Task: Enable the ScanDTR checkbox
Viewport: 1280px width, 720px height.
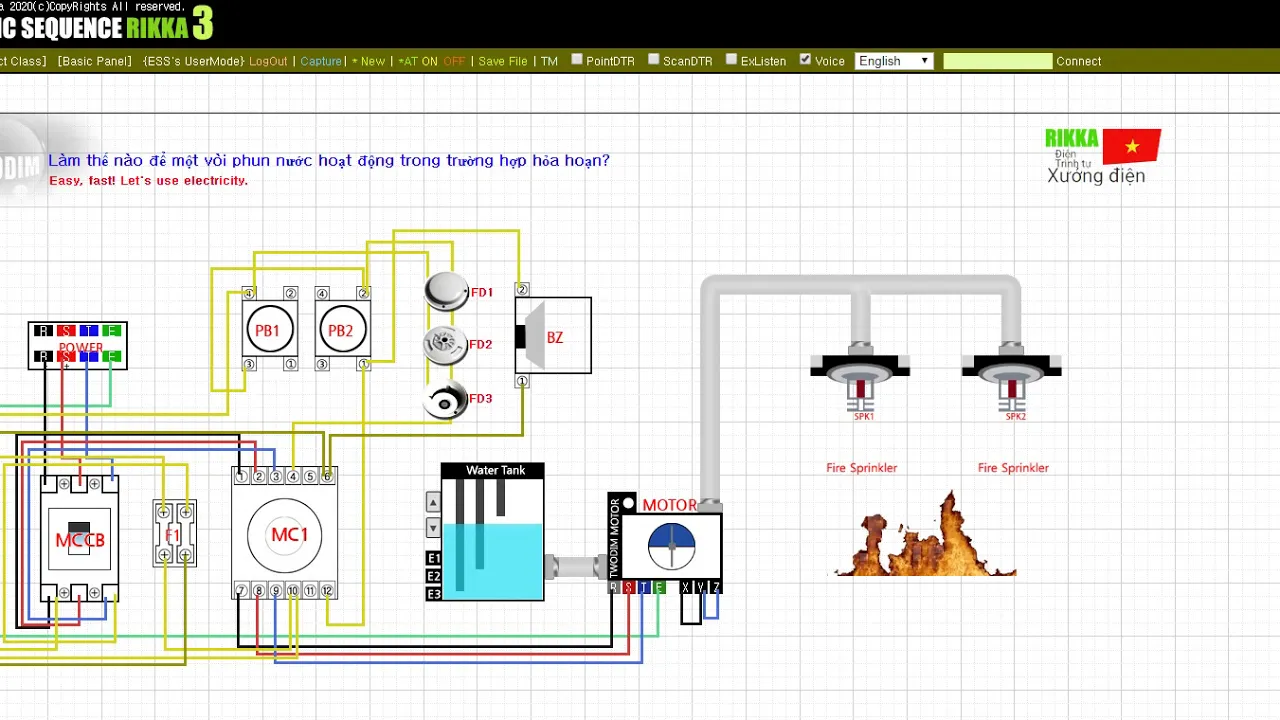Action: (654, 59)
